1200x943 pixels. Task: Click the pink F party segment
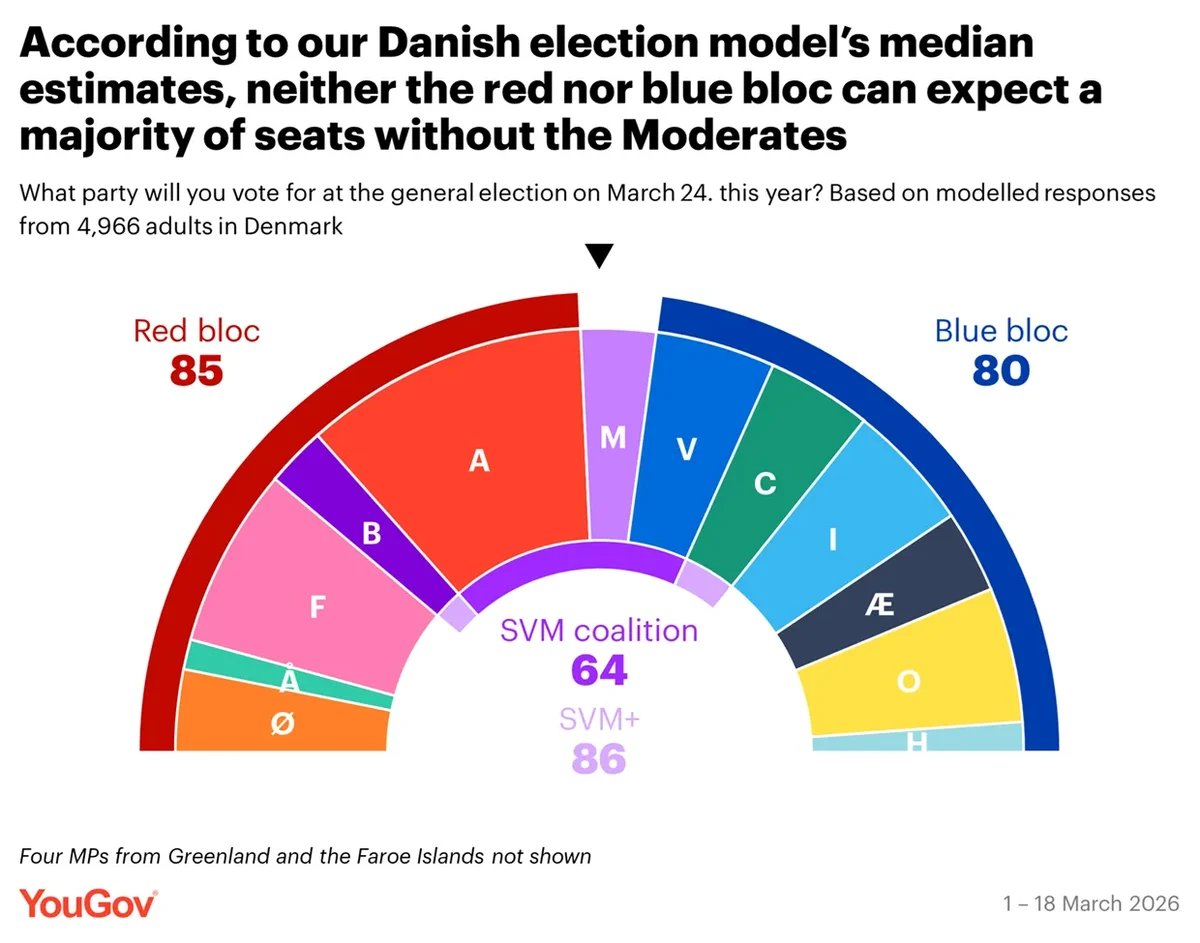click(315, 605)
